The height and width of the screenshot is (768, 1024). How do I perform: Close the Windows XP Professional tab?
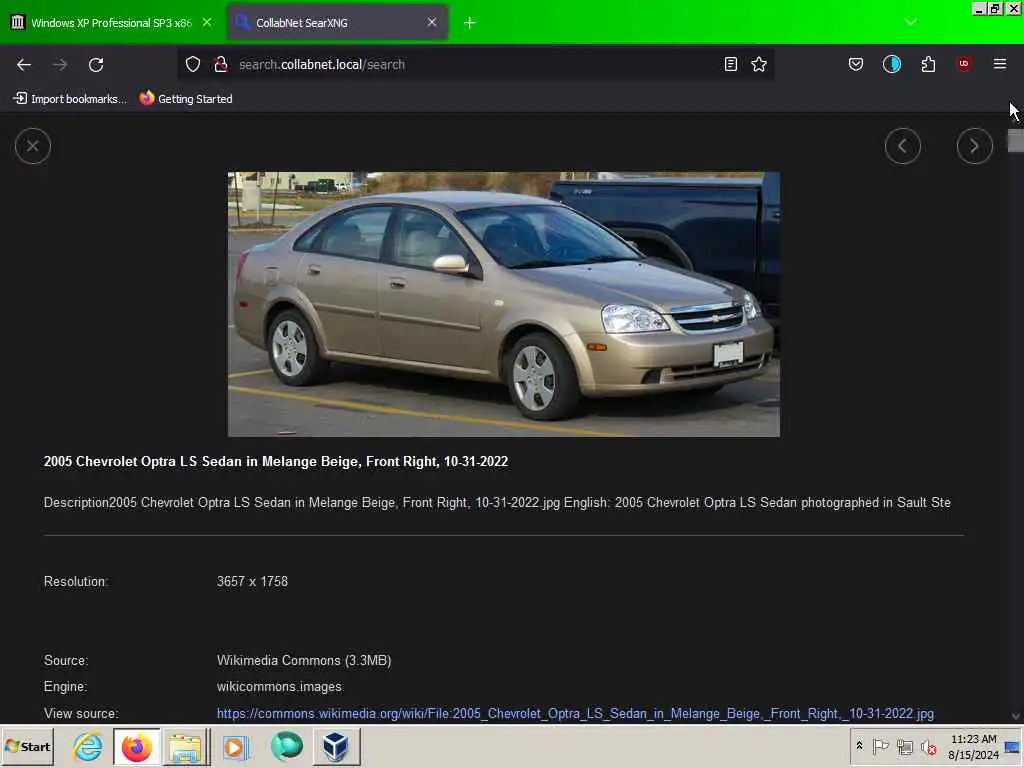pos(207,22)
